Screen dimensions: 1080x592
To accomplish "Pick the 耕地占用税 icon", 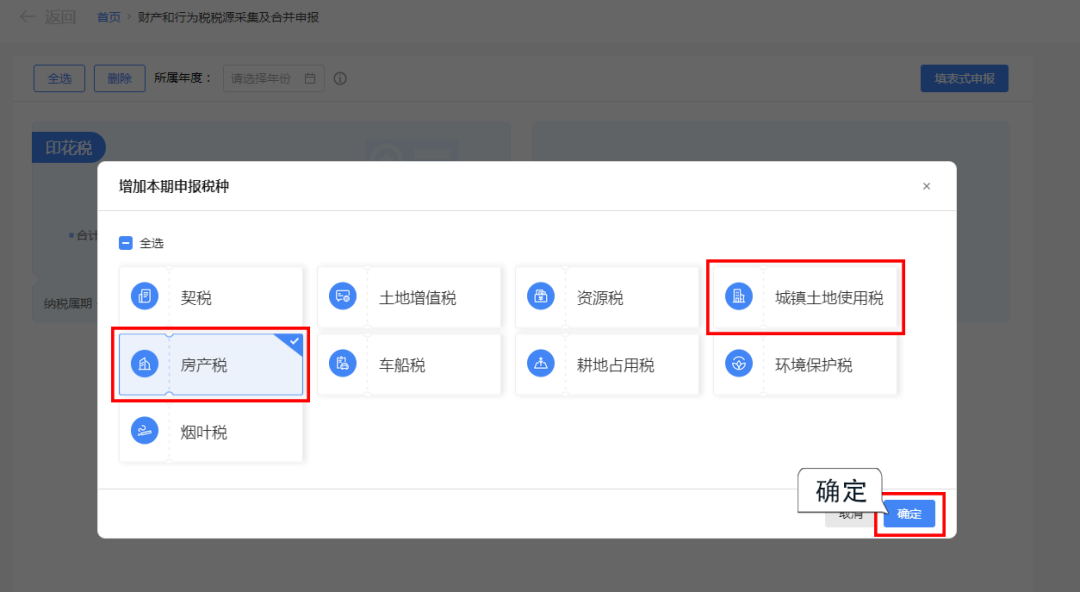I will [x=541, y=363].
